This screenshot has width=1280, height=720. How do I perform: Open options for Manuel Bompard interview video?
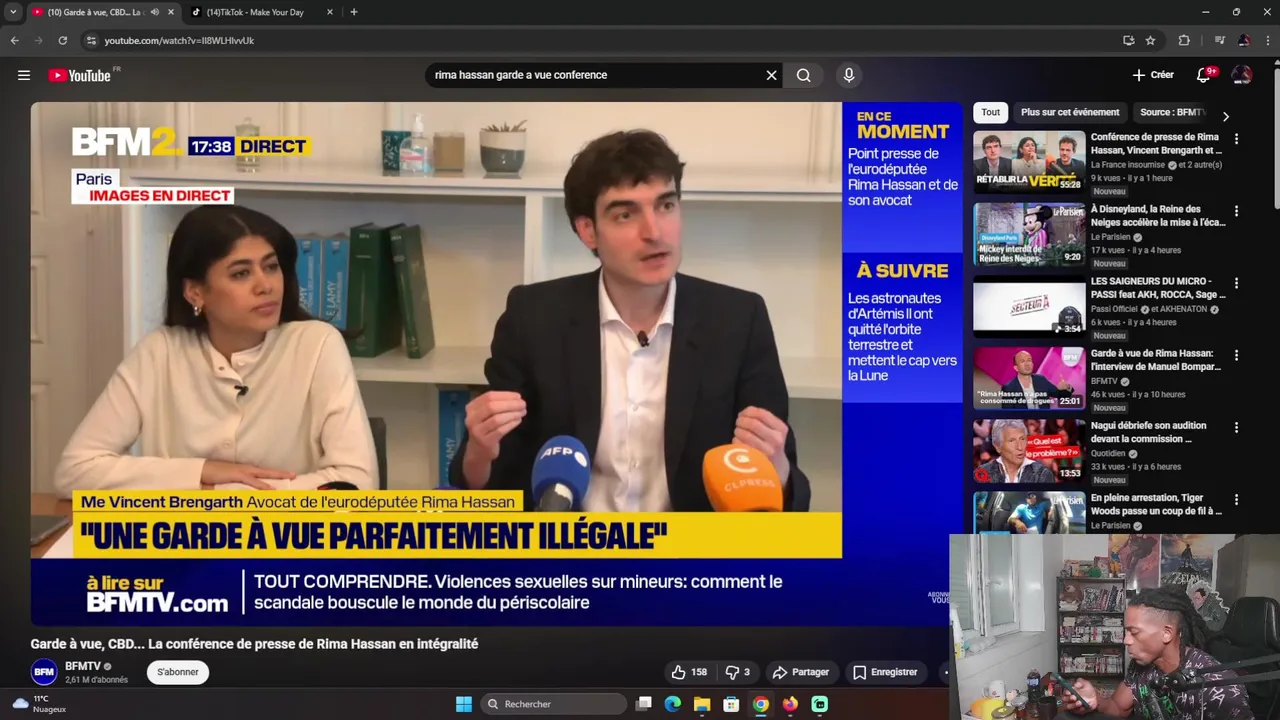pyautogui.click(x=1236, y=355)
